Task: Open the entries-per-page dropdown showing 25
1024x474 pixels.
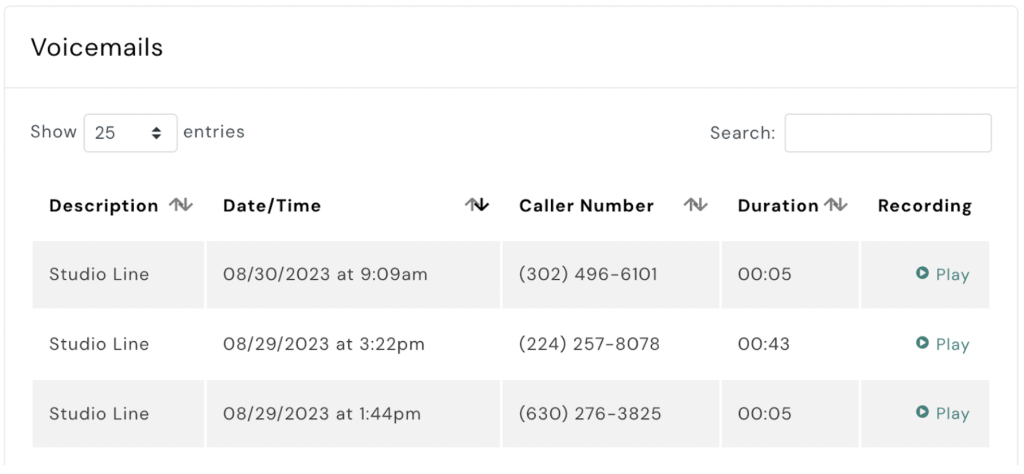Action: click(x=130, y=133)
